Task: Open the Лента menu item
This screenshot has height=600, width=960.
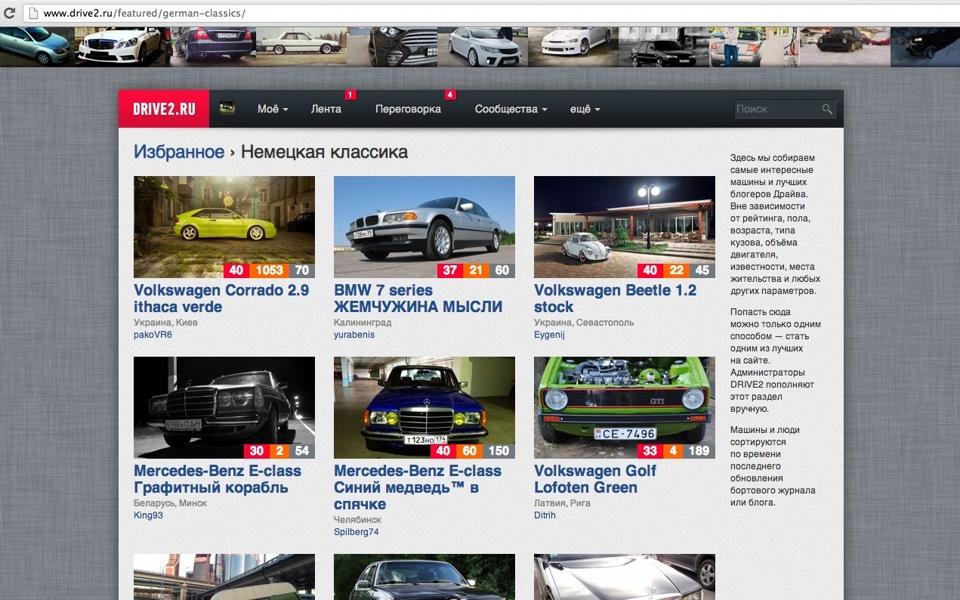Action: point(326,109)
